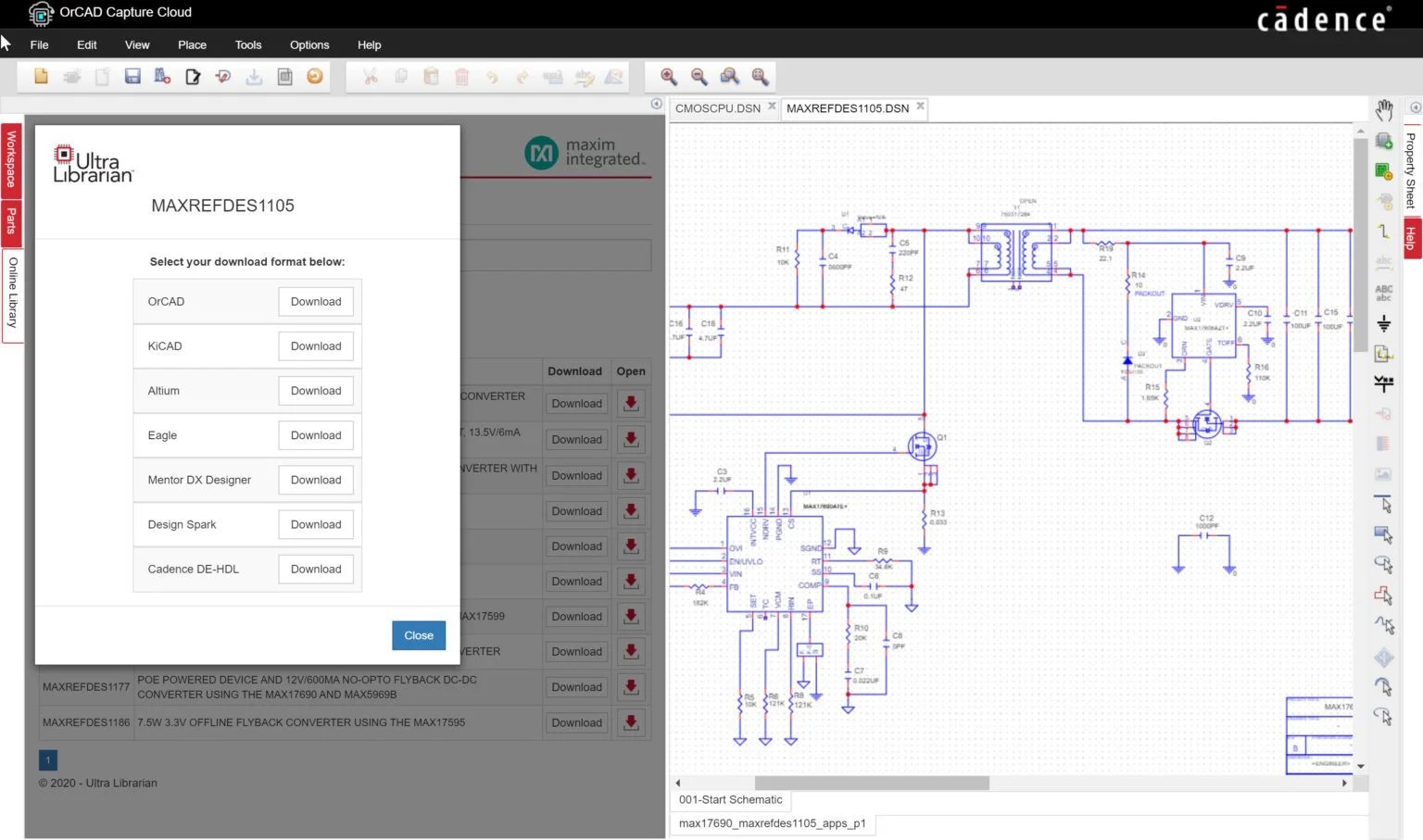Download the Altium format
Viewport: 1423px width, 840px height.
(x=316, y=391)
